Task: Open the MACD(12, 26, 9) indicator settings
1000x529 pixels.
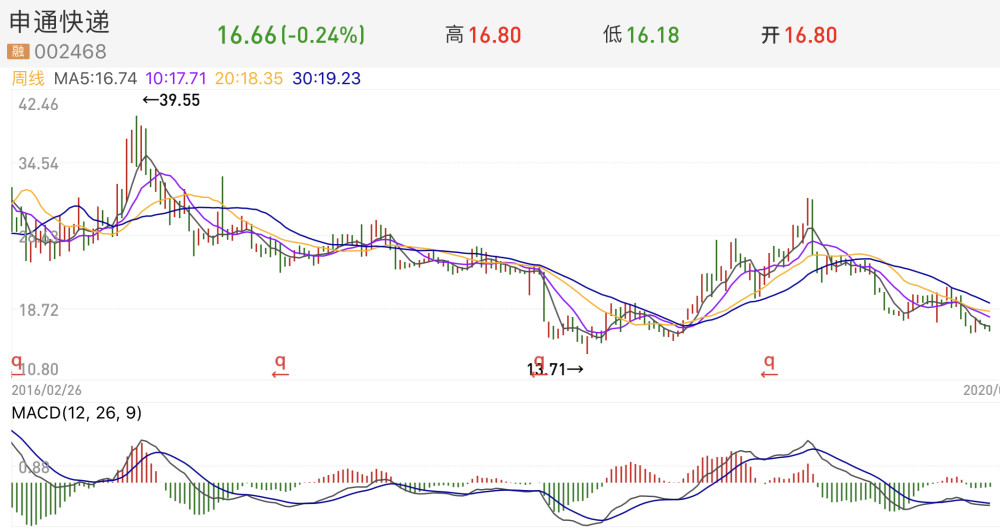Action: pyautogui.click(x=77, y=413)
